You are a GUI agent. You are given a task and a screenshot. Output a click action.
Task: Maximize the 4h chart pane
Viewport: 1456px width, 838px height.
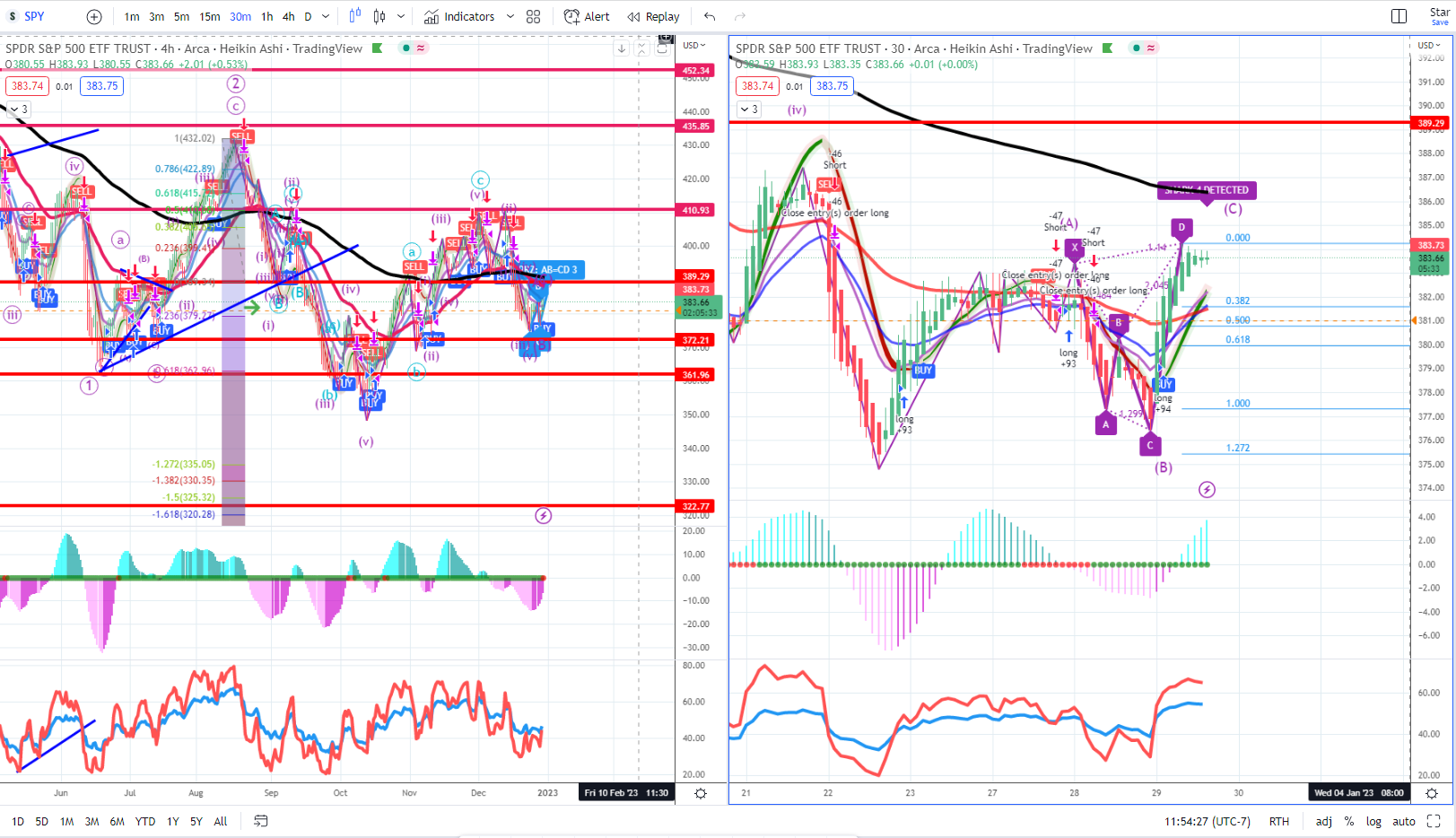[x=663, y=48]
